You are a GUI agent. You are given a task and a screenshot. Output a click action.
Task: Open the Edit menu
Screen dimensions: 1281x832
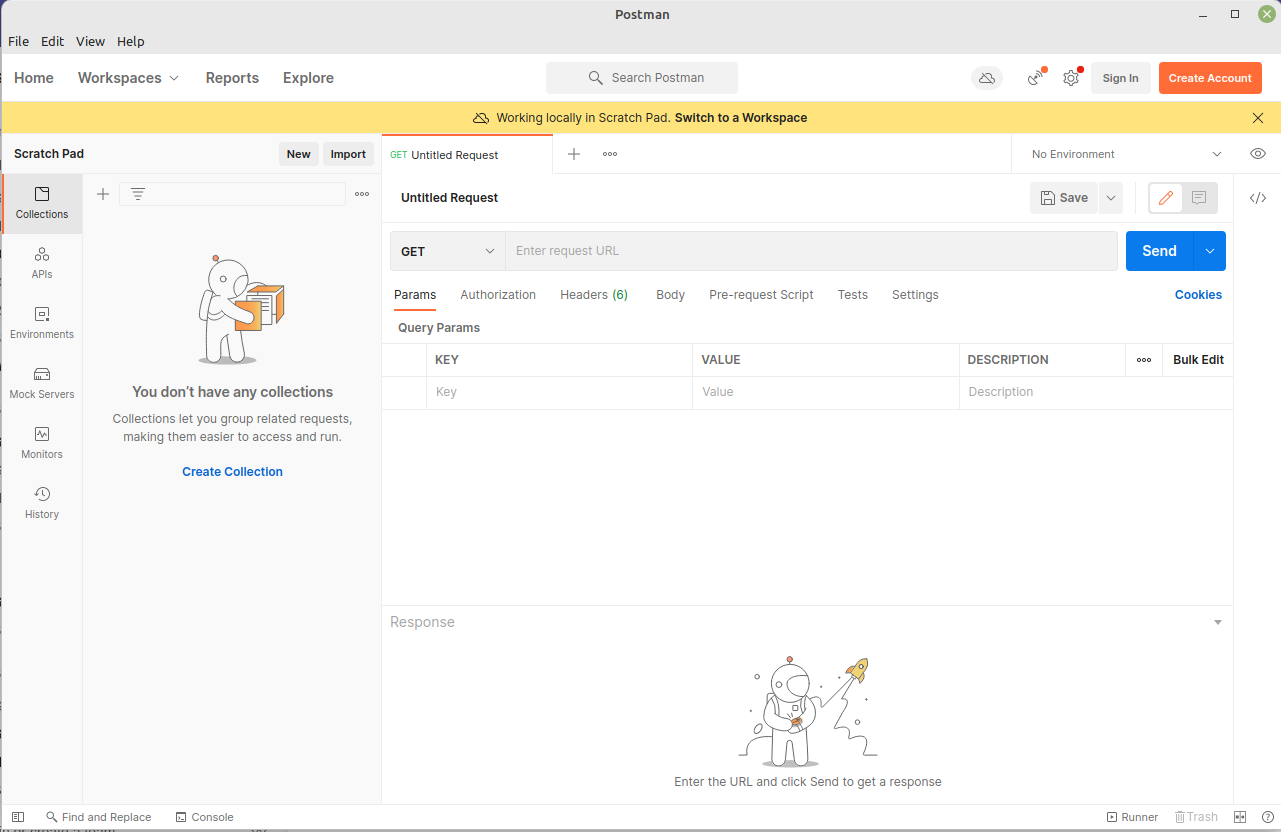tap(52, 41)
